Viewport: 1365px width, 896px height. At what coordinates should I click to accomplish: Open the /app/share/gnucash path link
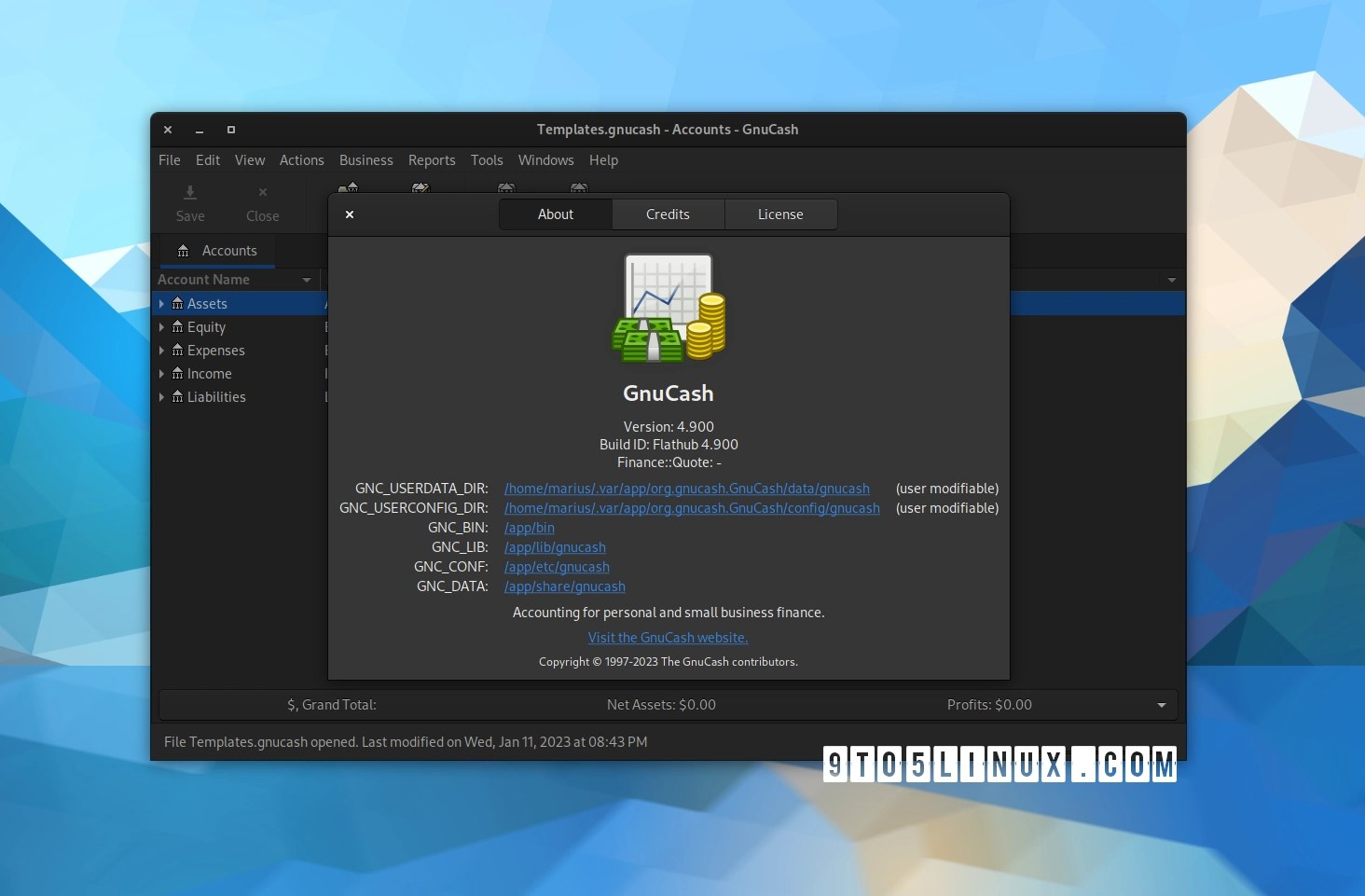tap(565, 586)
